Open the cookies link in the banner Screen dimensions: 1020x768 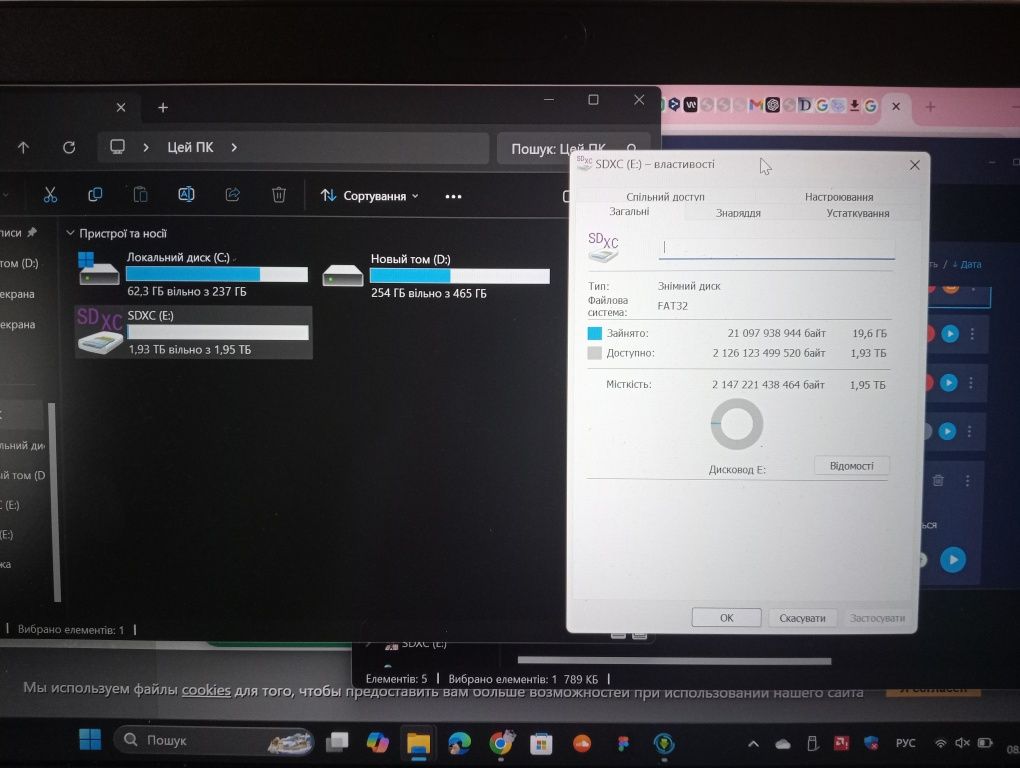tap(206, 690)
